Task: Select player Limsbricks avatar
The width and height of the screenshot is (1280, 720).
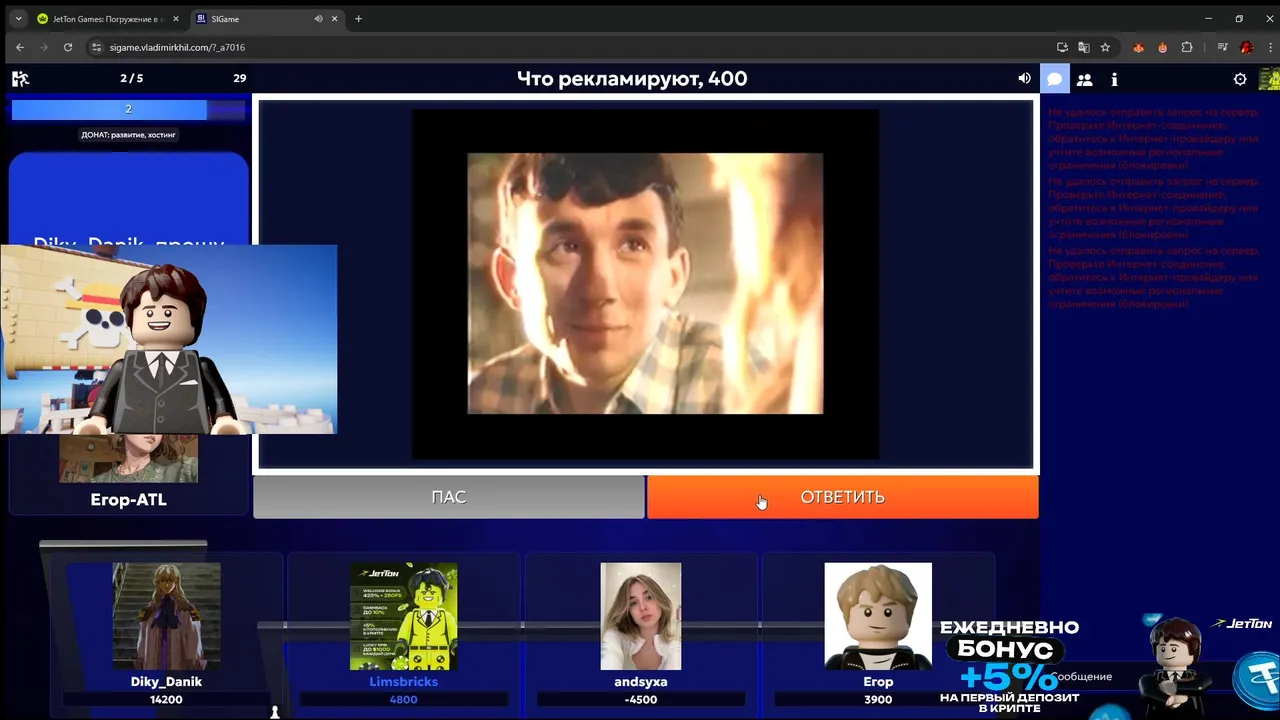Action: (x=403, y=616)
